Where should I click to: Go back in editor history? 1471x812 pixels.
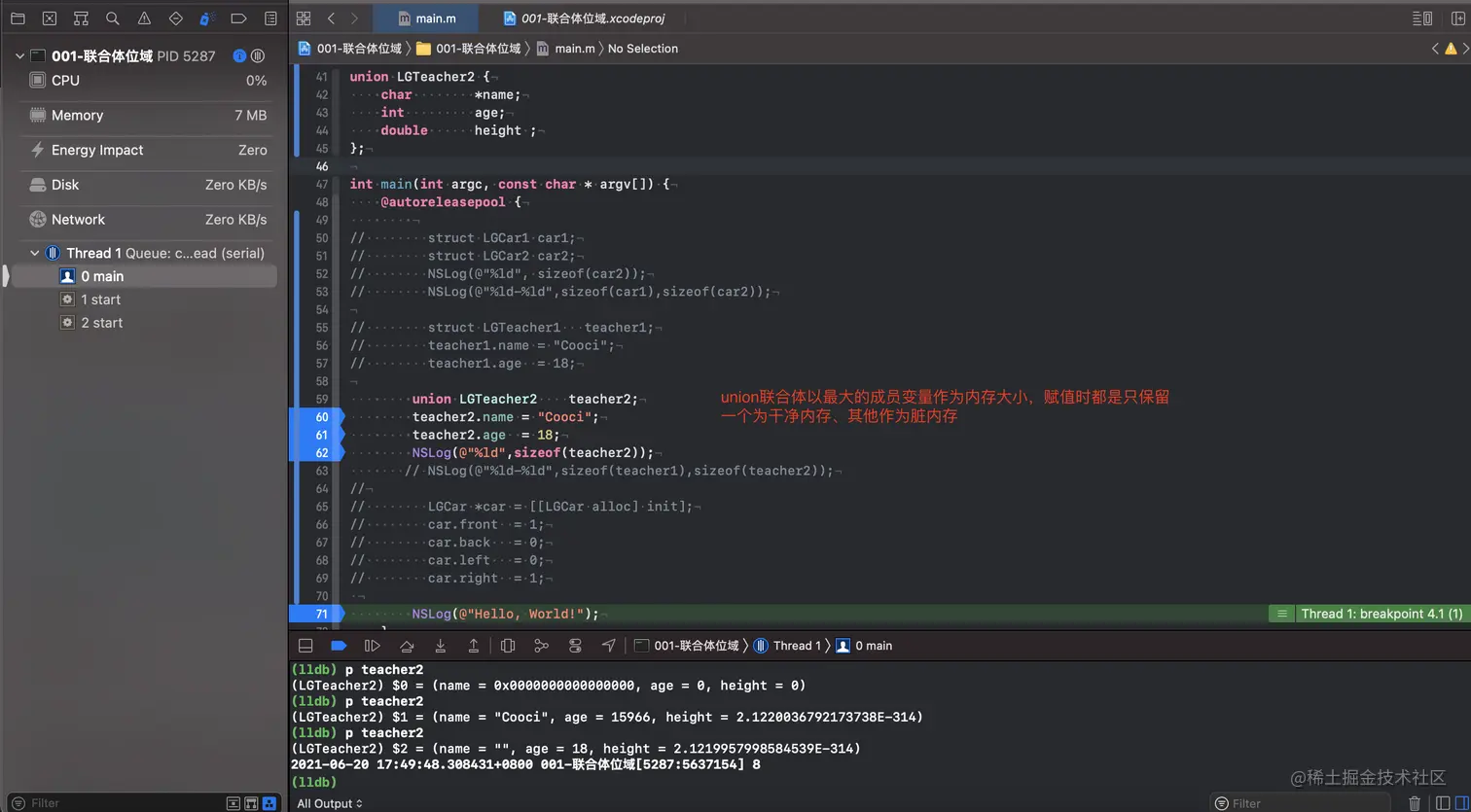tap(331, 18)
